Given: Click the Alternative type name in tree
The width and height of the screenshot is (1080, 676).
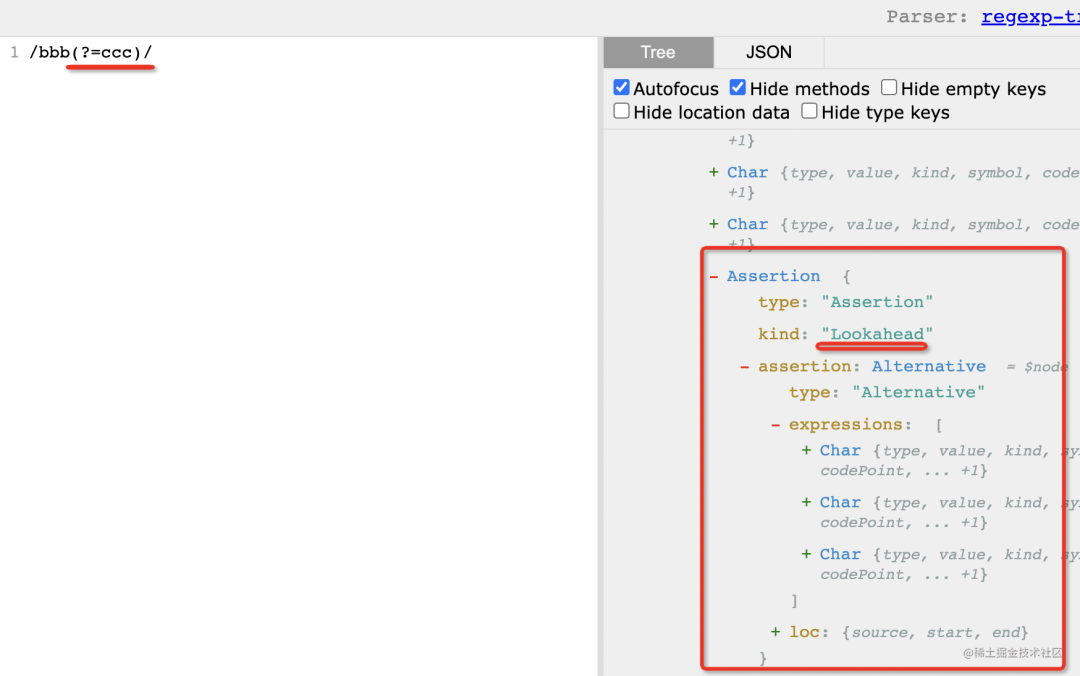Looking at the screenshot, I should (x=928, y=367).
